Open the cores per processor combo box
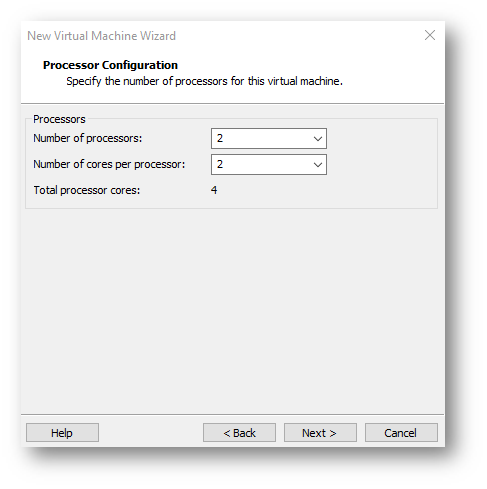This screenshot has height=489, width=487. [269, 164]
